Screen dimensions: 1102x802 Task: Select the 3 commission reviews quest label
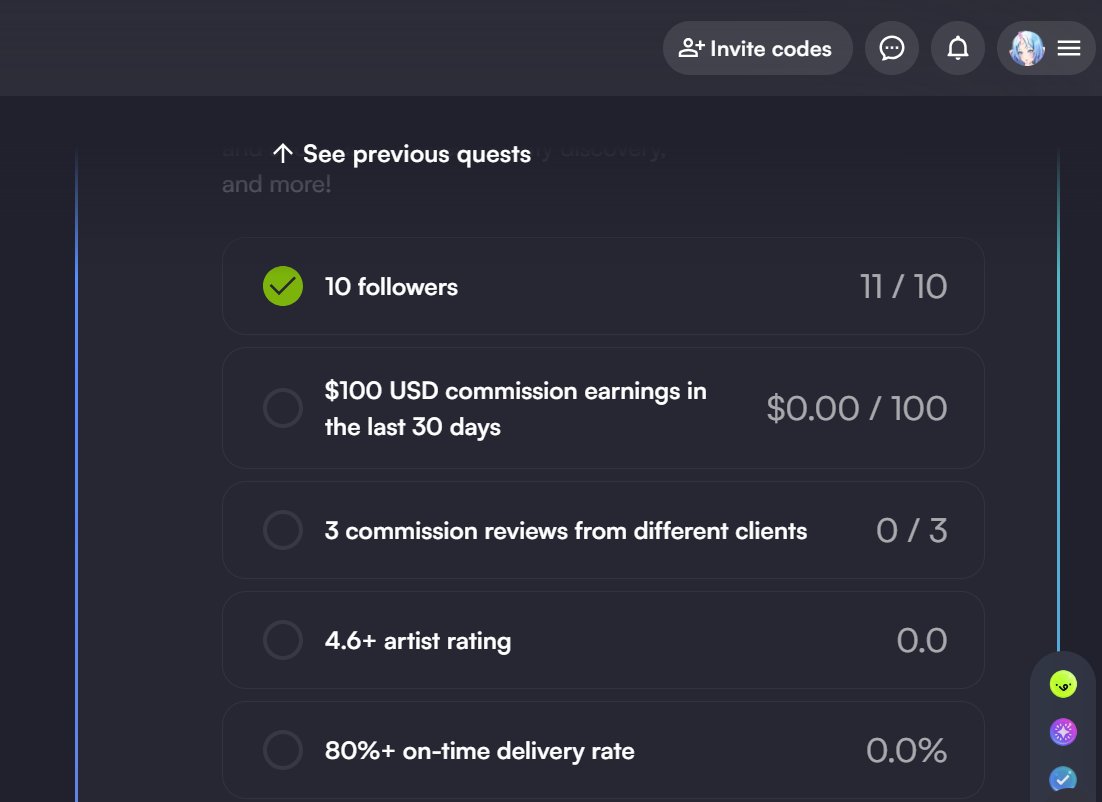566,531
